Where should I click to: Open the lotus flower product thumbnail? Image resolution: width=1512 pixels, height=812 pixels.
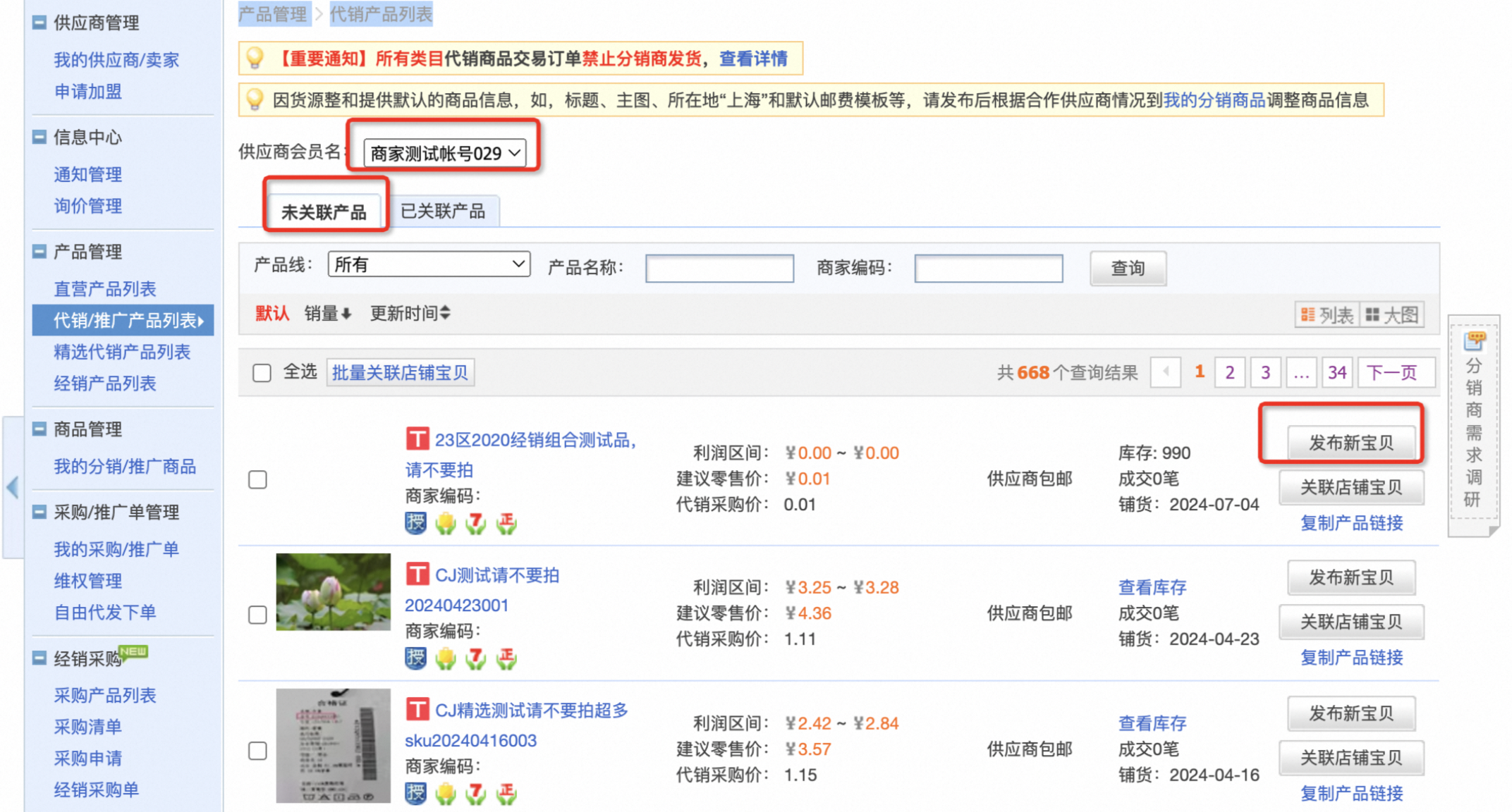pos(333,592)
